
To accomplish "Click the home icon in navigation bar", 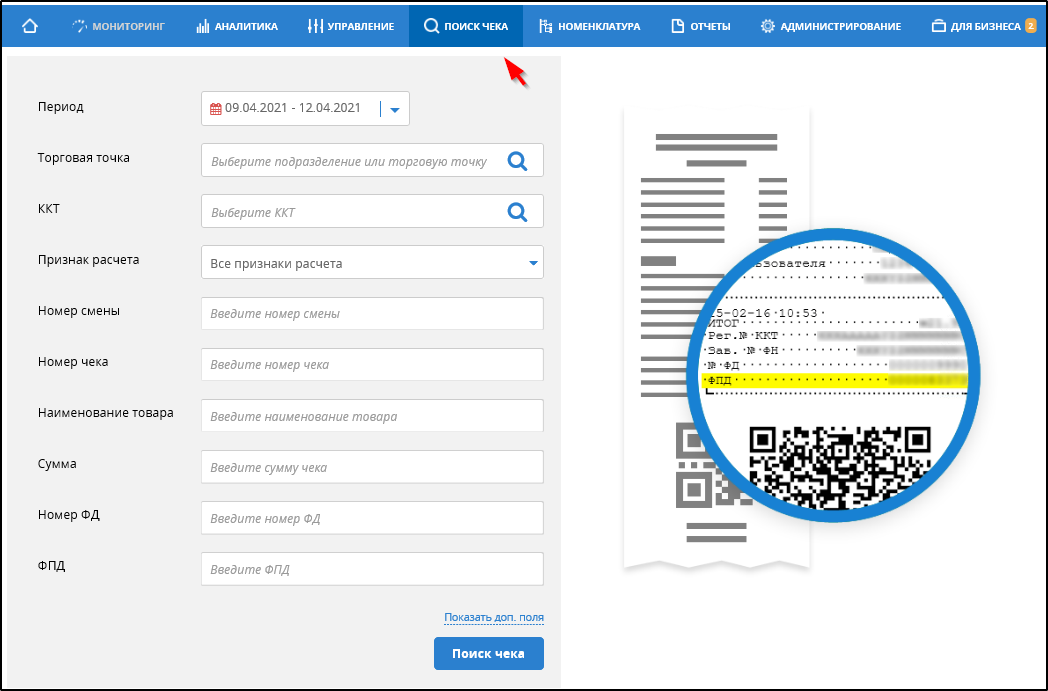I will tap(29, 26).
